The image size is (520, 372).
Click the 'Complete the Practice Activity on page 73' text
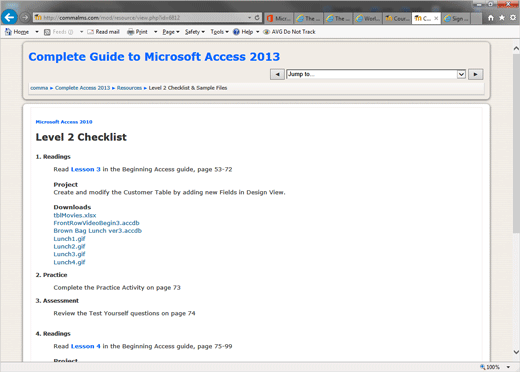pyautogui.click(x=117, y=287)
